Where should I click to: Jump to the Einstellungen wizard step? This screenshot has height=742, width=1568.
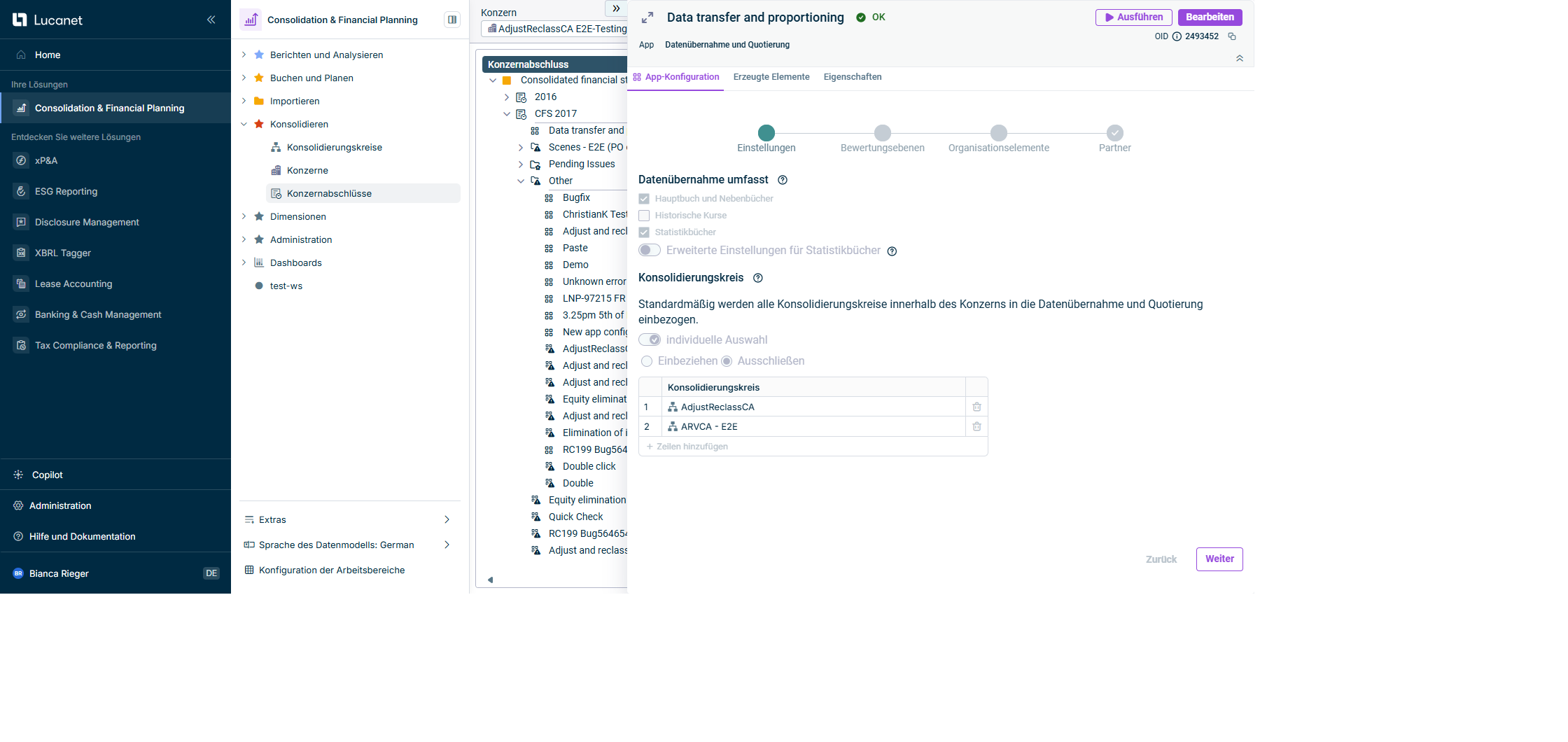(766, 132)
